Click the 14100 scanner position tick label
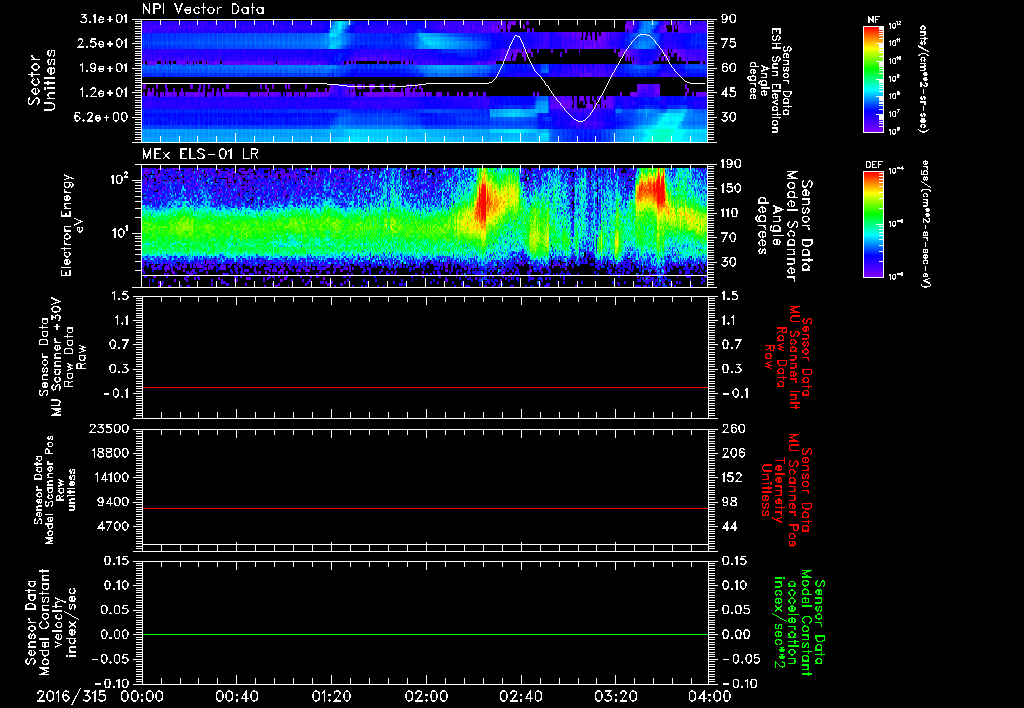1024x708 pixels. 109,477
